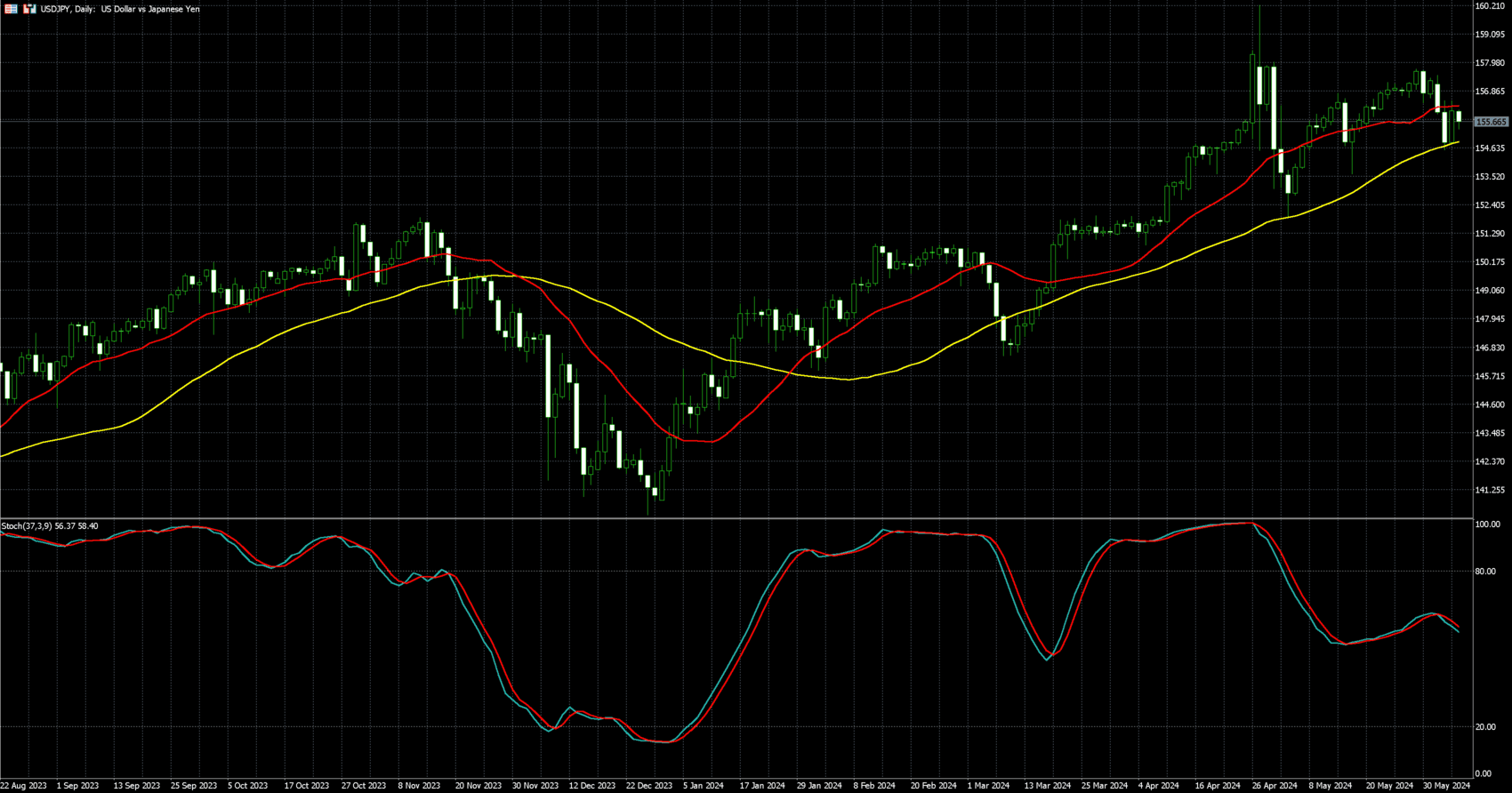Click the 8 Nov 2023 date label
This screenshot has height=793, width=1512.
click(x=419, y=786)
